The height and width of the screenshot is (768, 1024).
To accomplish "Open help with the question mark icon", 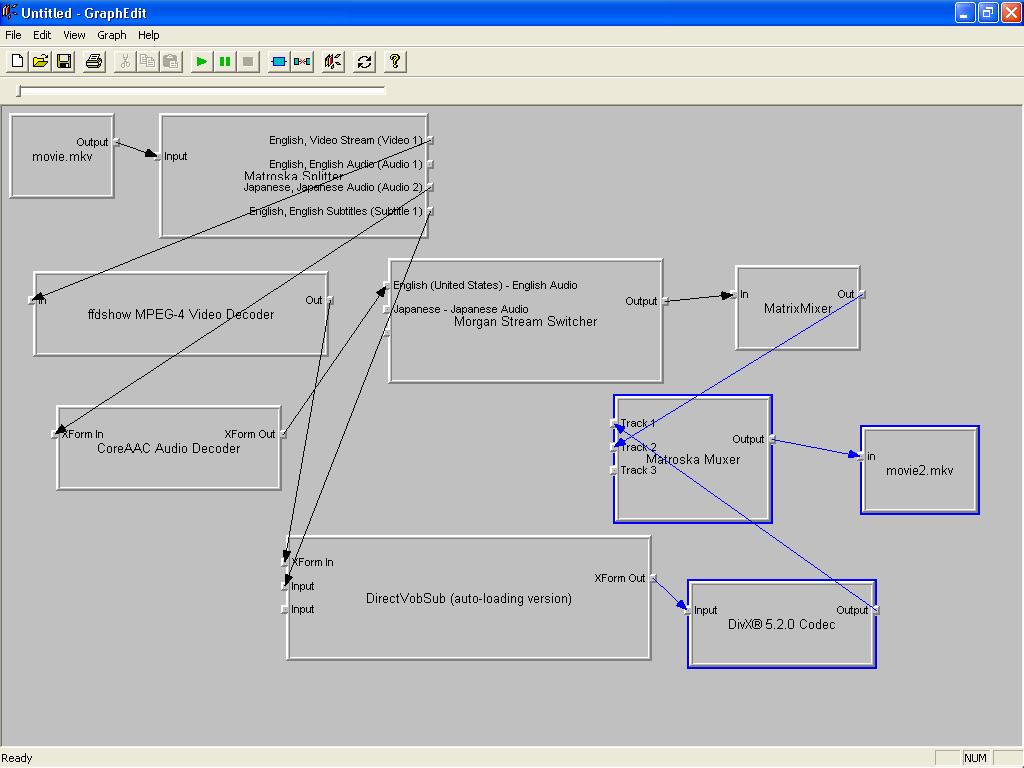I will coord(394,61).
